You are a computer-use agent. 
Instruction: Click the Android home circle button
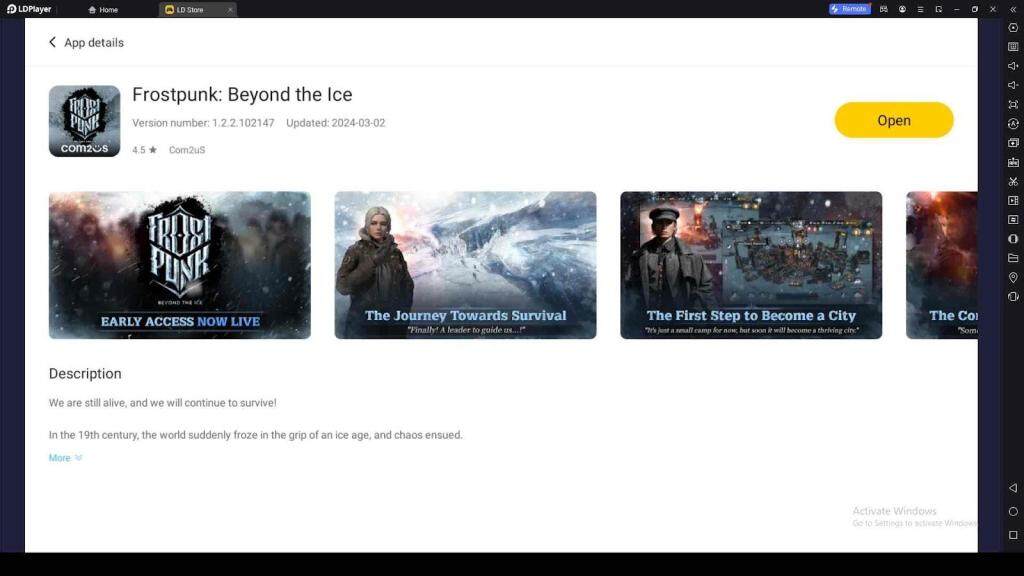point(1013,511)
